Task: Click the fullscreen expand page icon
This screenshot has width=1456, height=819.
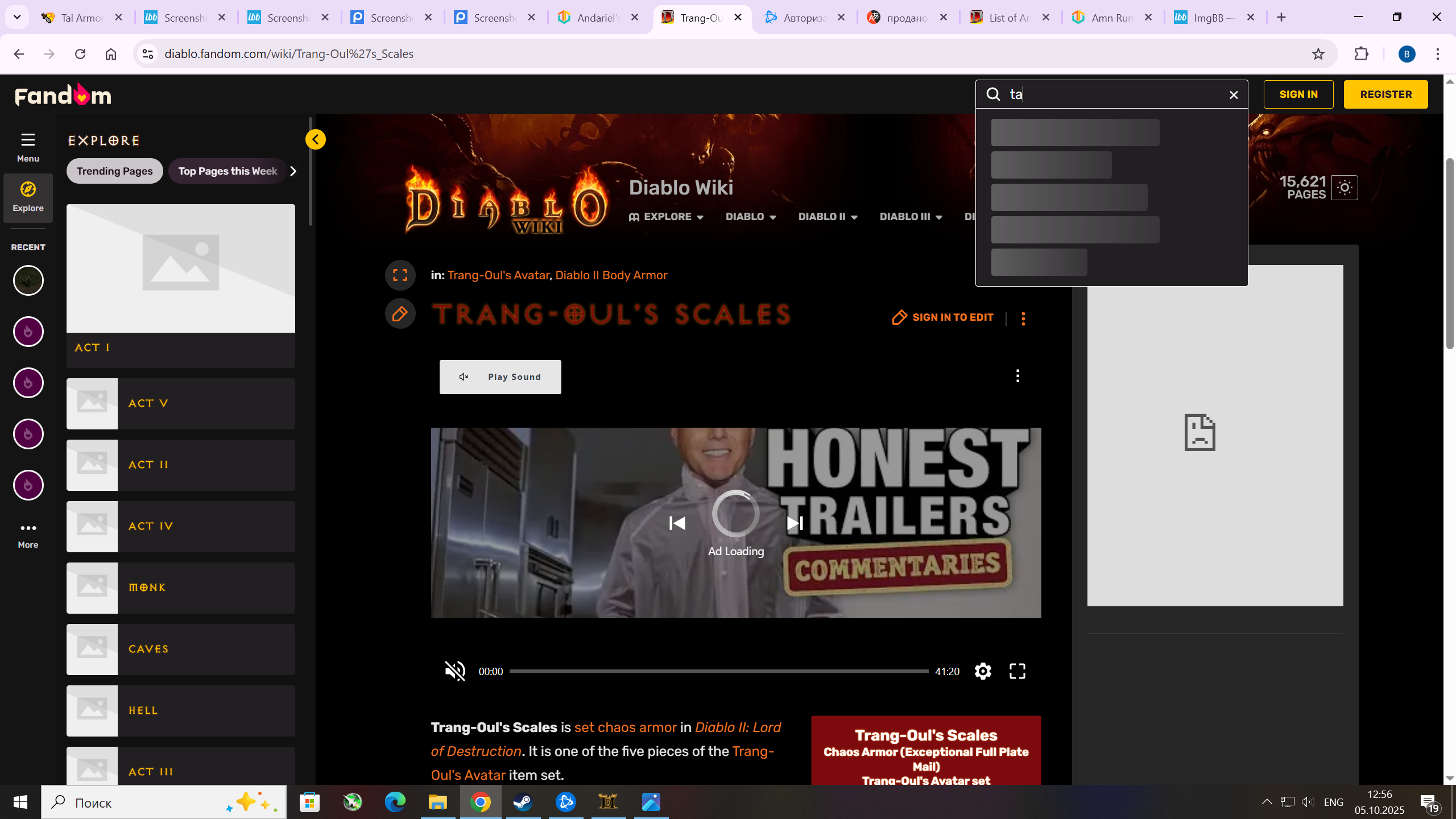Action: point(400,275)
